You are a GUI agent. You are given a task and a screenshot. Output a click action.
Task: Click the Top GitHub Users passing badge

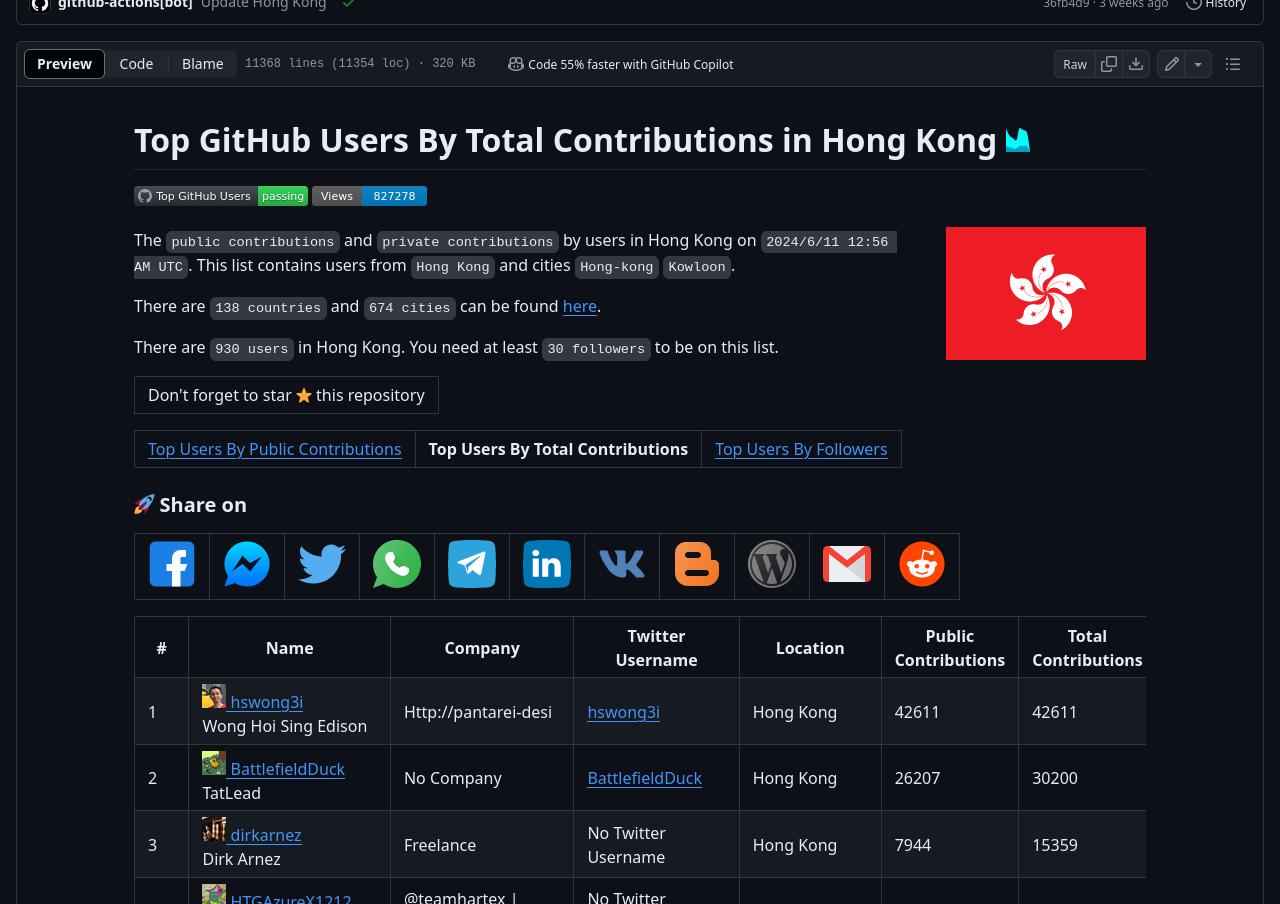(x=221, y=196)
